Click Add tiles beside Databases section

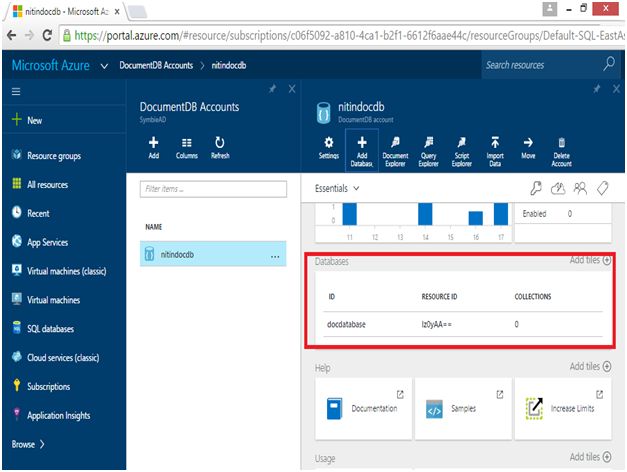pos(590,260)
